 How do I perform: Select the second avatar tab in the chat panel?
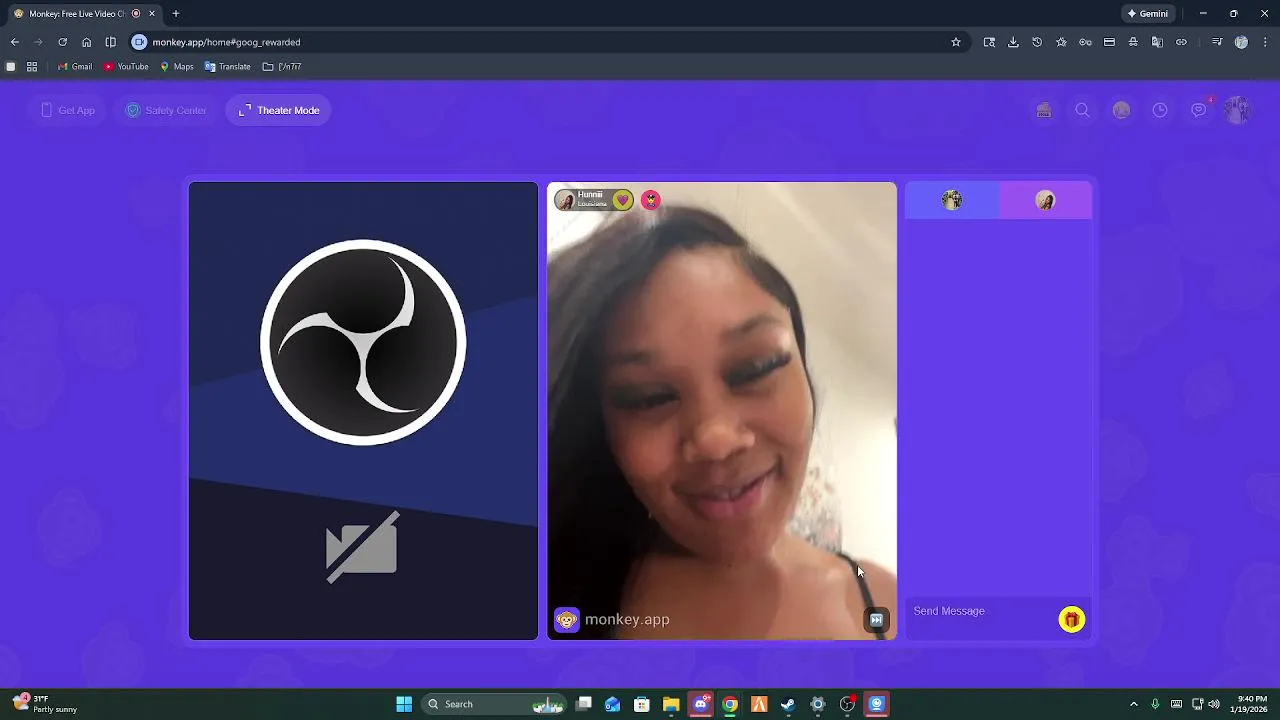point(1045,200)
